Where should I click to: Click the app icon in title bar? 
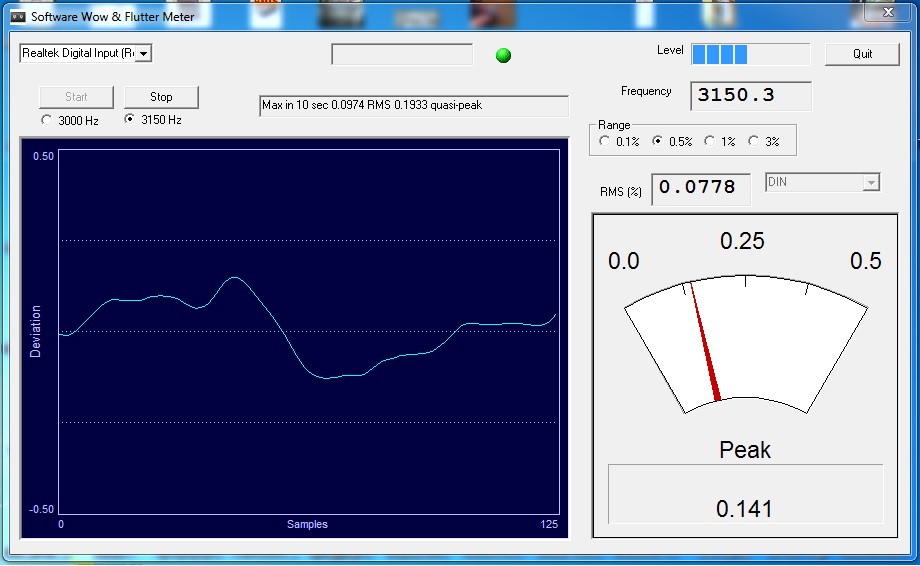[x=19, y=17]
